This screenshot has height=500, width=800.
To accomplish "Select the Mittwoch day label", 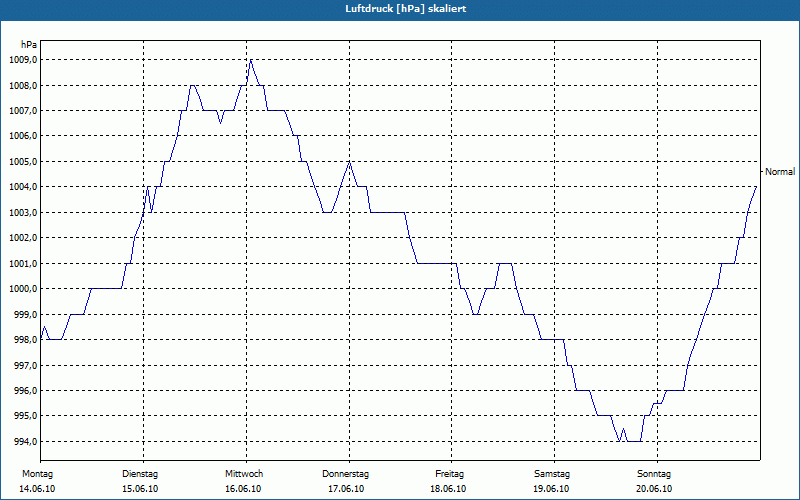I will tap(244, 474).
